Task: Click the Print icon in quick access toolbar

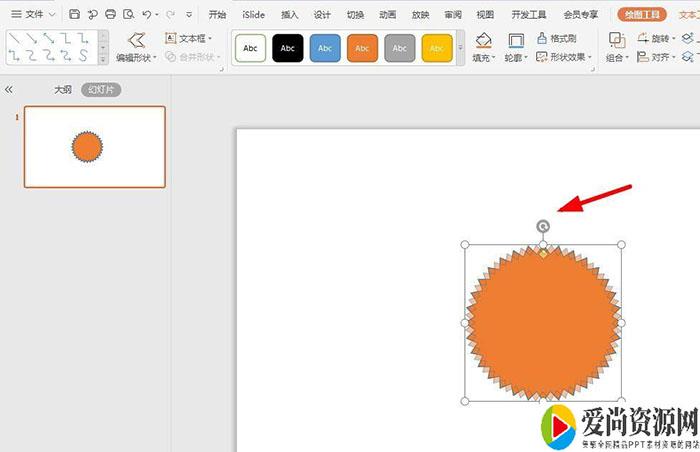Action: (x=110, y=15)
